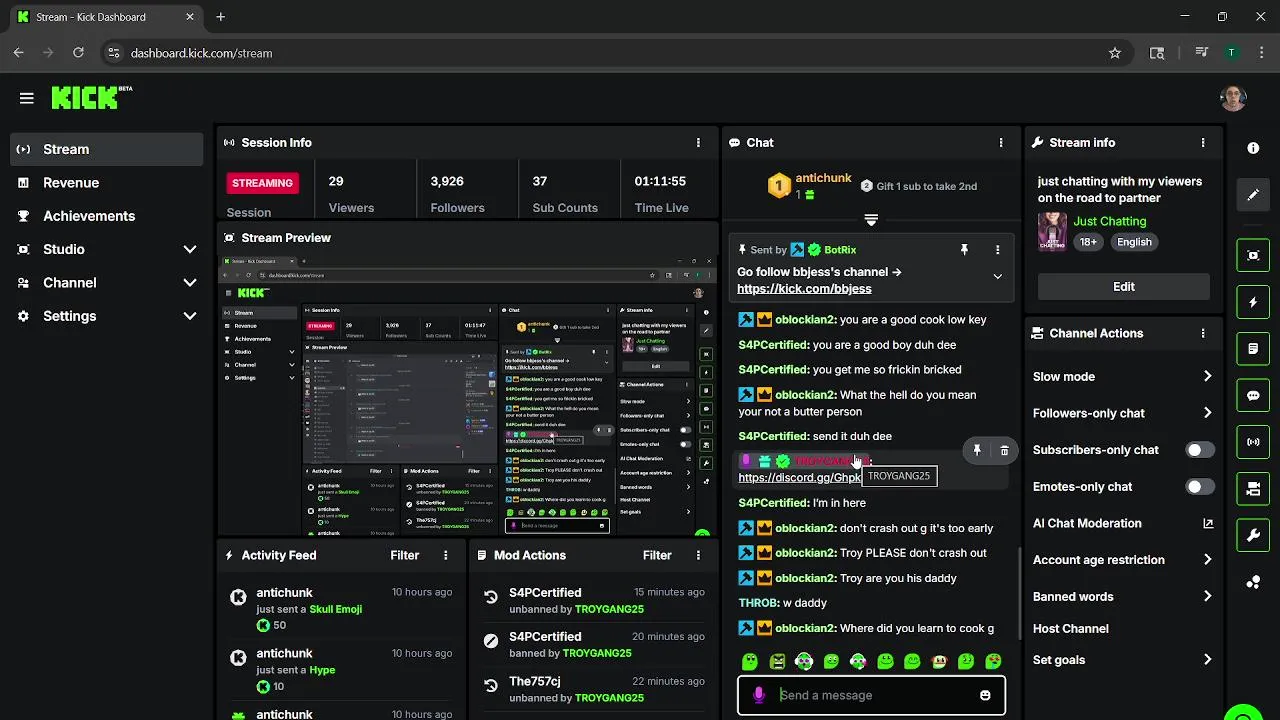Reload the browser page

[x=78, y=53]
